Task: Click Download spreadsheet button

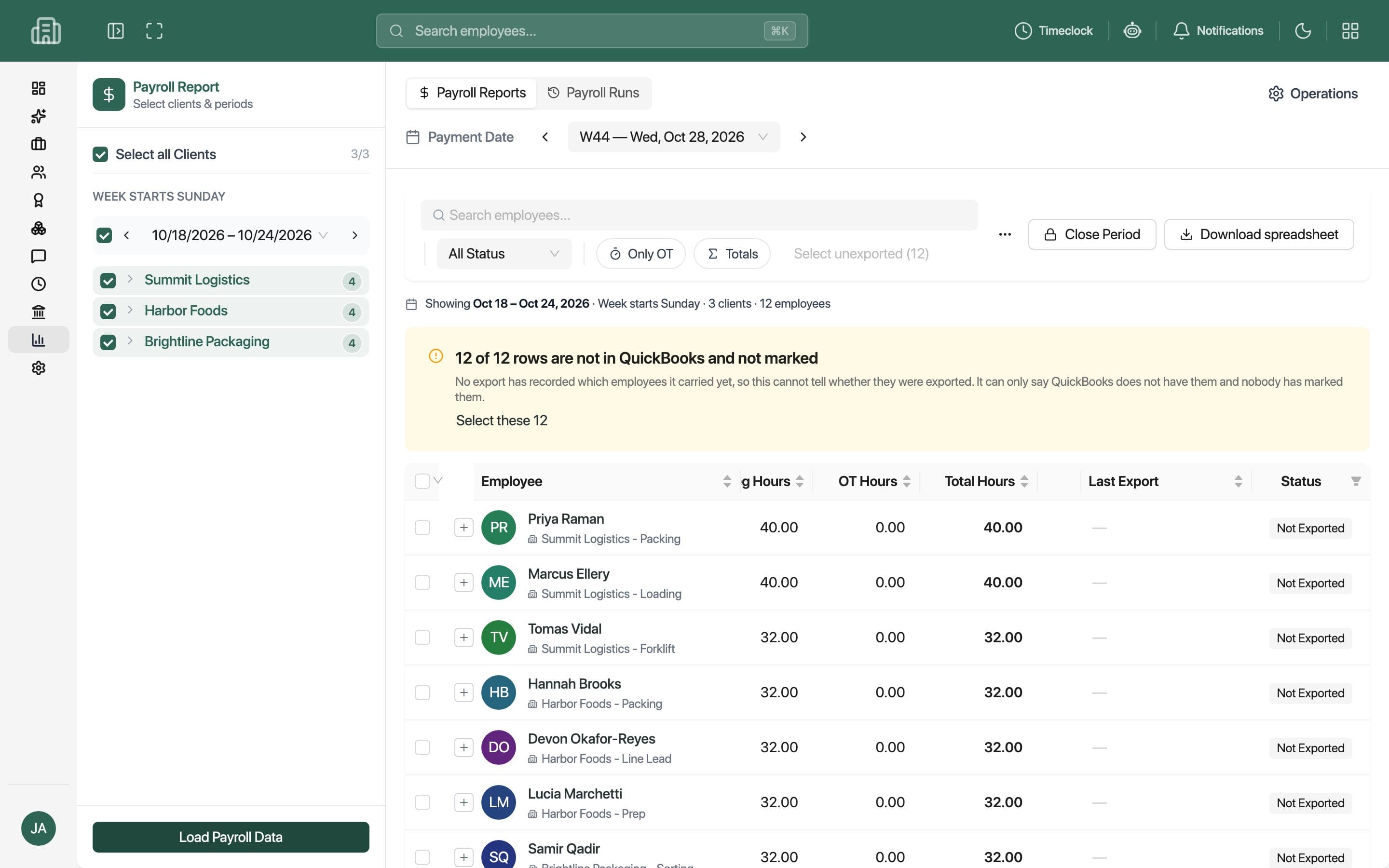Action: click(1259, 234)
